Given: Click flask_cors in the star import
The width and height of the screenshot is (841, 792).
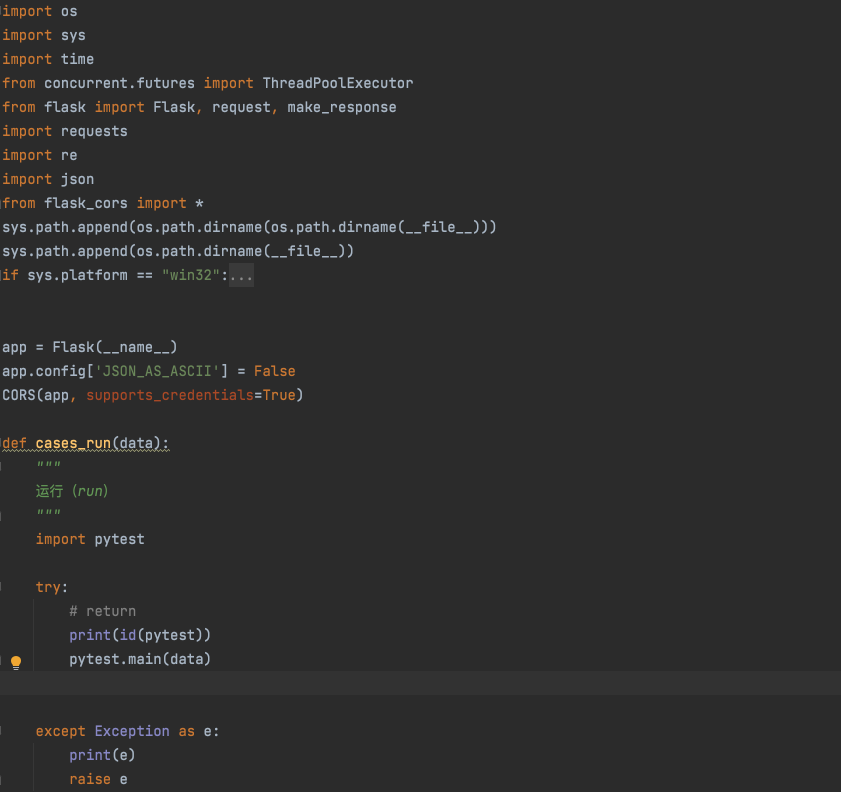Looking at the screenshot, I should tap(86, 203).
